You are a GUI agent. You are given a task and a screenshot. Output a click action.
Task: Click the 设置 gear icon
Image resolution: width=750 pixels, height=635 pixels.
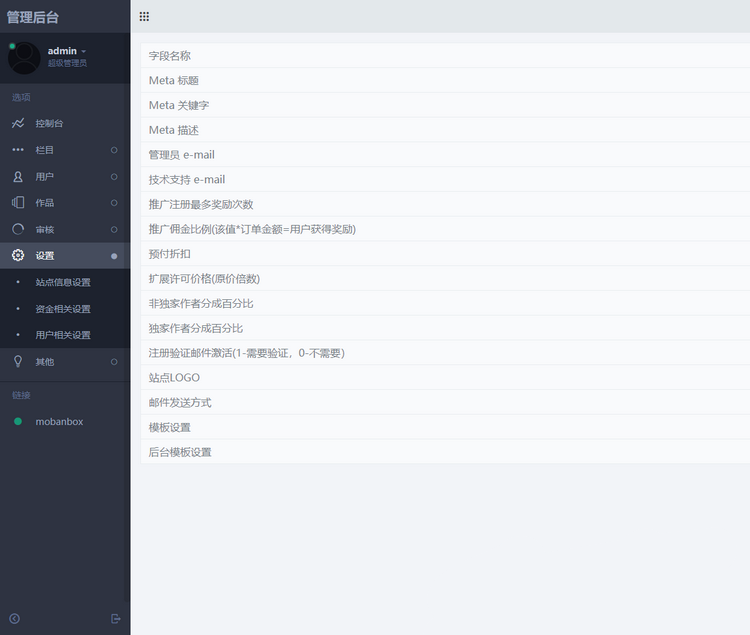pyautogui.click(x=18, y=256)
